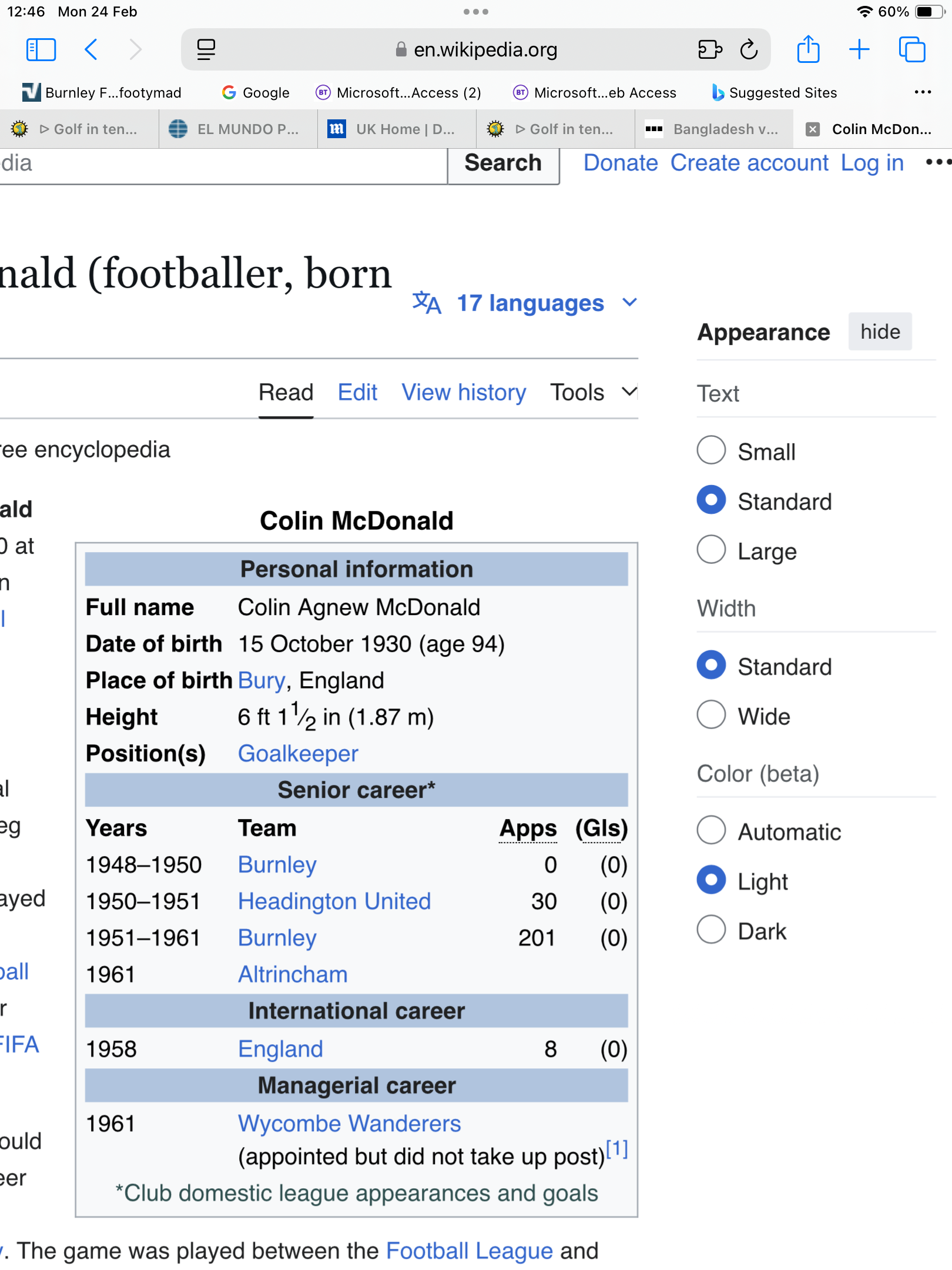Enable Dark color mode
952x1270 pixels.
(x=712, y=930)
